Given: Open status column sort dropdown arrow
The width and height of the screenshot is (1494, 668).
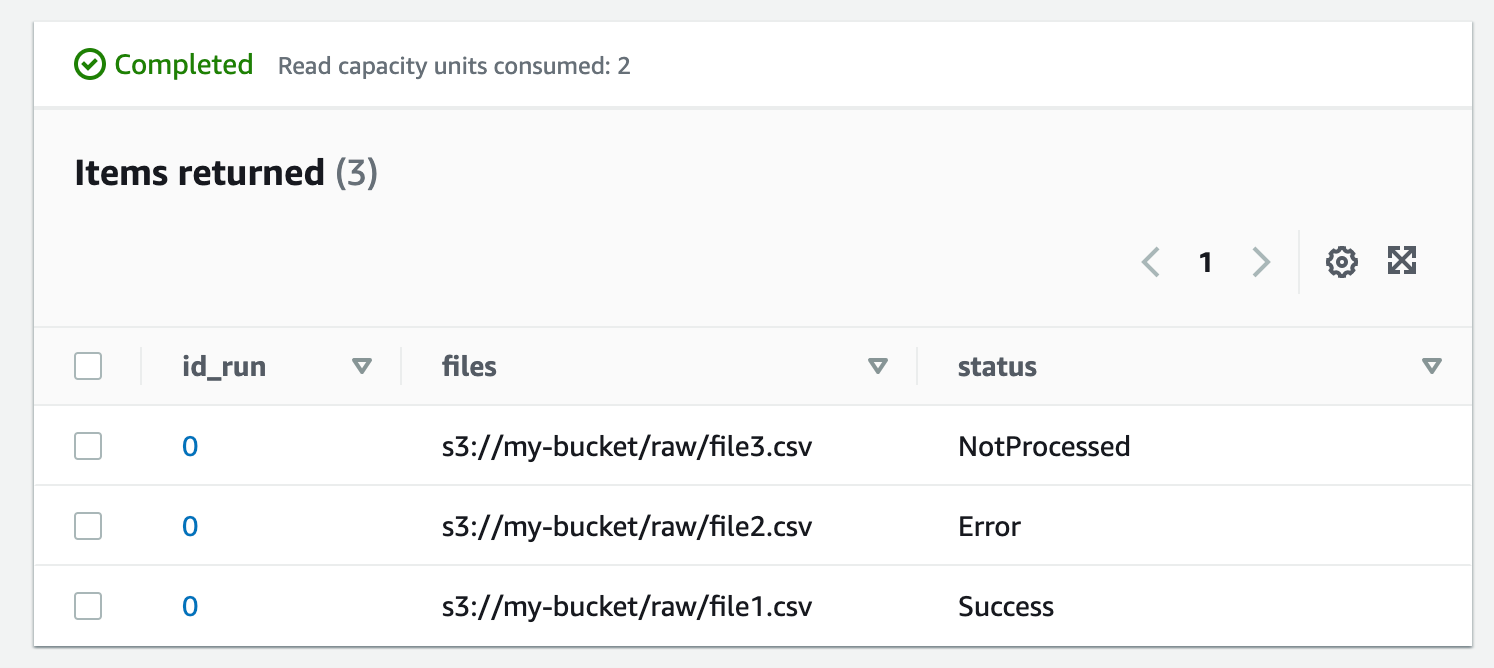Looking at the screenshot, I should coord(1432,367).
